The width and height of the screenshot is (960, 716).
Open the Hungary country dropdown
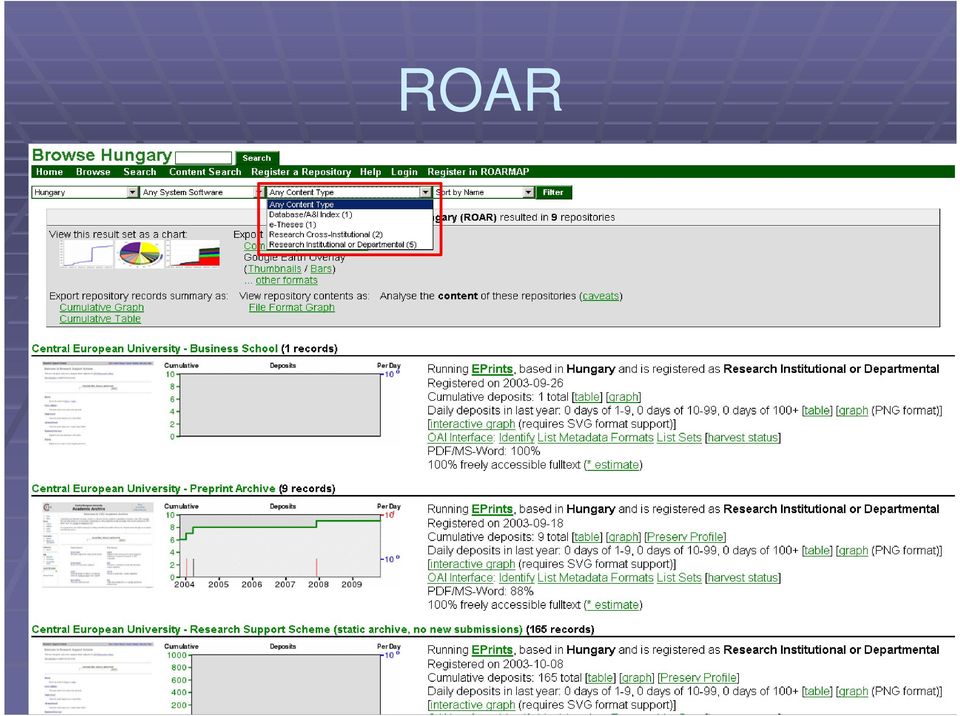pyautogui.click(x=85, y=192)
